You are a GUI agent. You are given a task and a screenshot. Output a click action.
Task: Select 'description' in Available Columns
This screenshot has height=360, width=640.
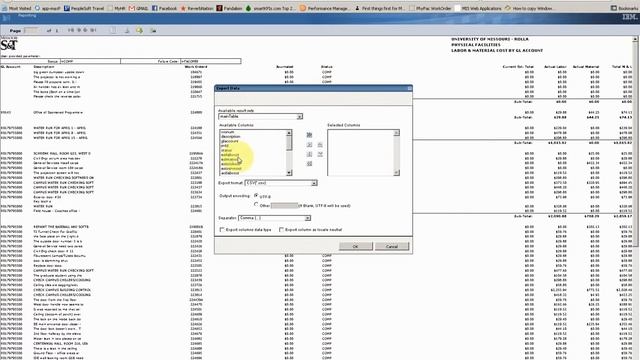[x=231, y=137]
